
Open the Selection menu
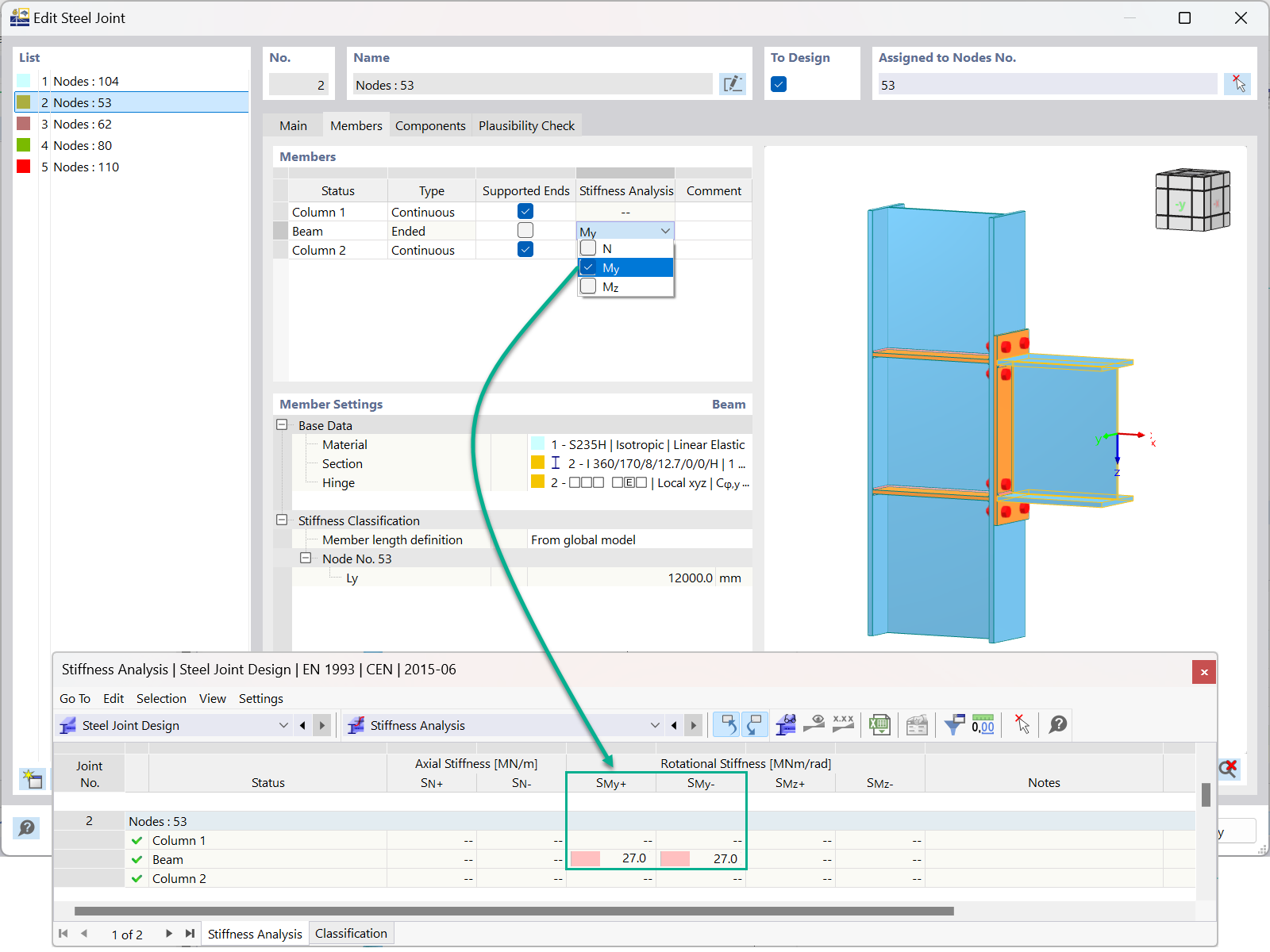click(161, 698)
